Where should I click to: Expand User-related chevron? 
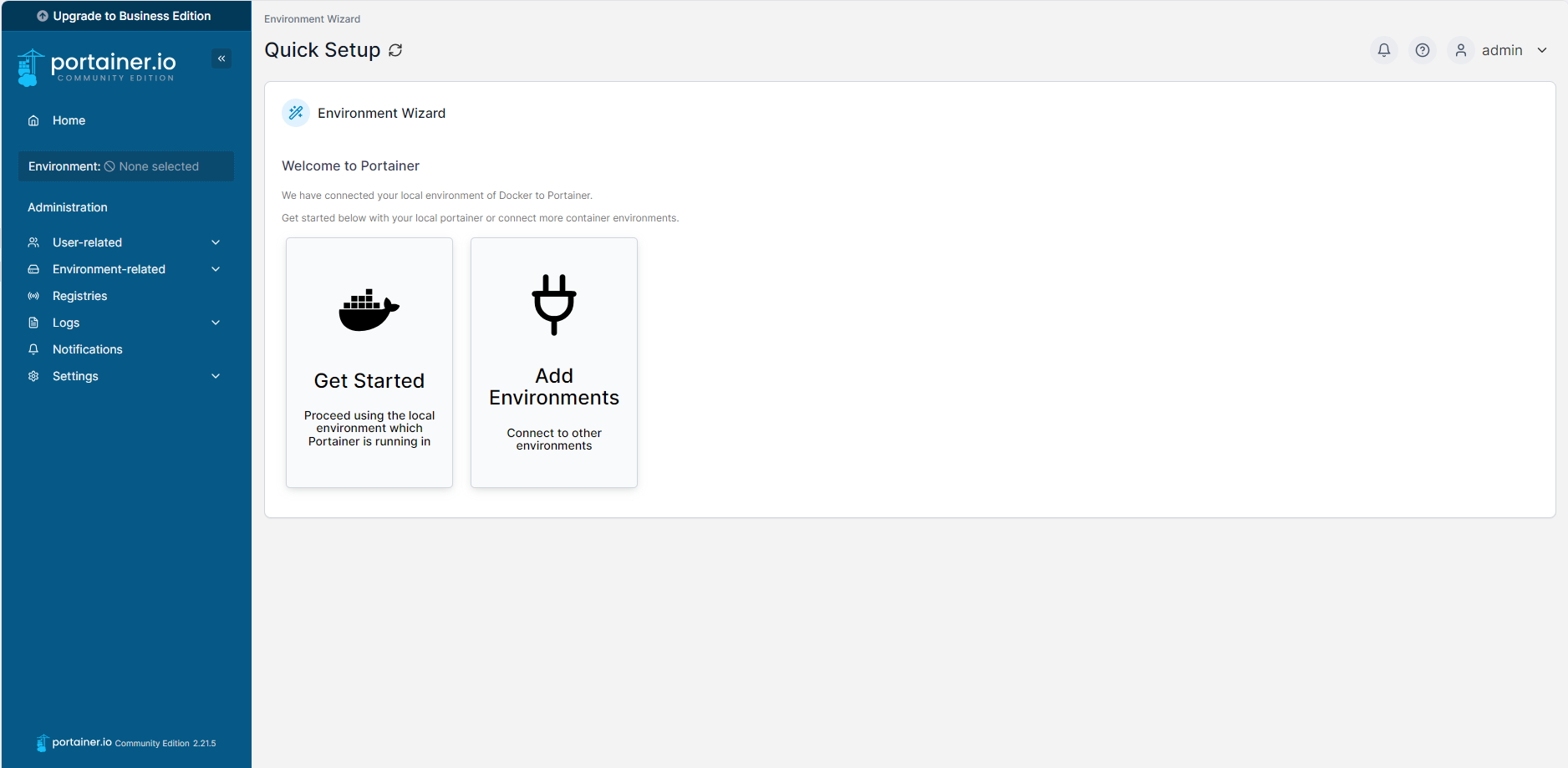tap(216, 242)
